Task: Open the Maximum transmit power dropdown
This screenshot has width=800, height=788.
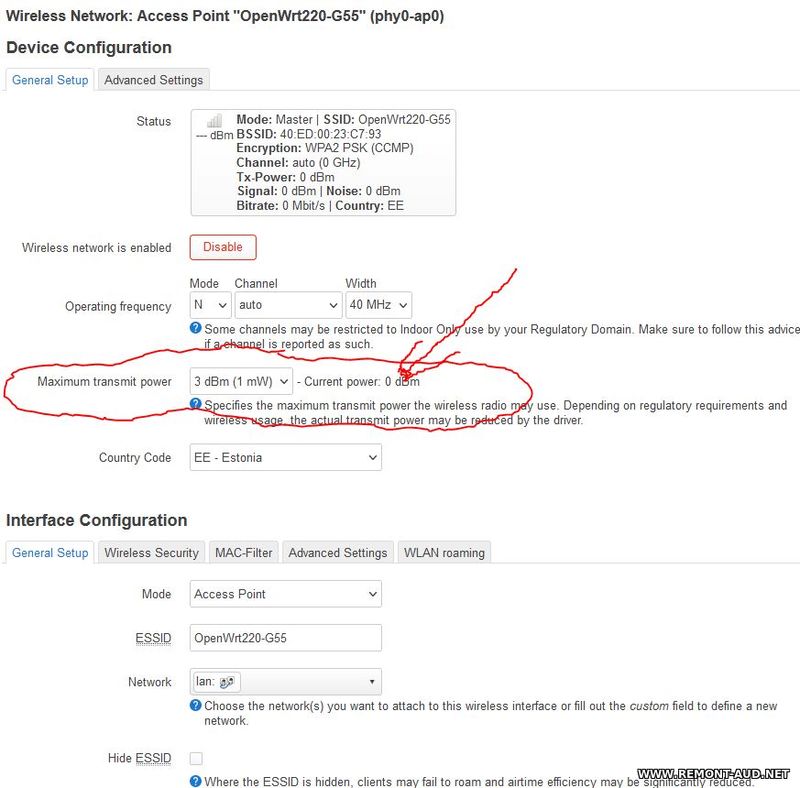Action: click(241, 381)
